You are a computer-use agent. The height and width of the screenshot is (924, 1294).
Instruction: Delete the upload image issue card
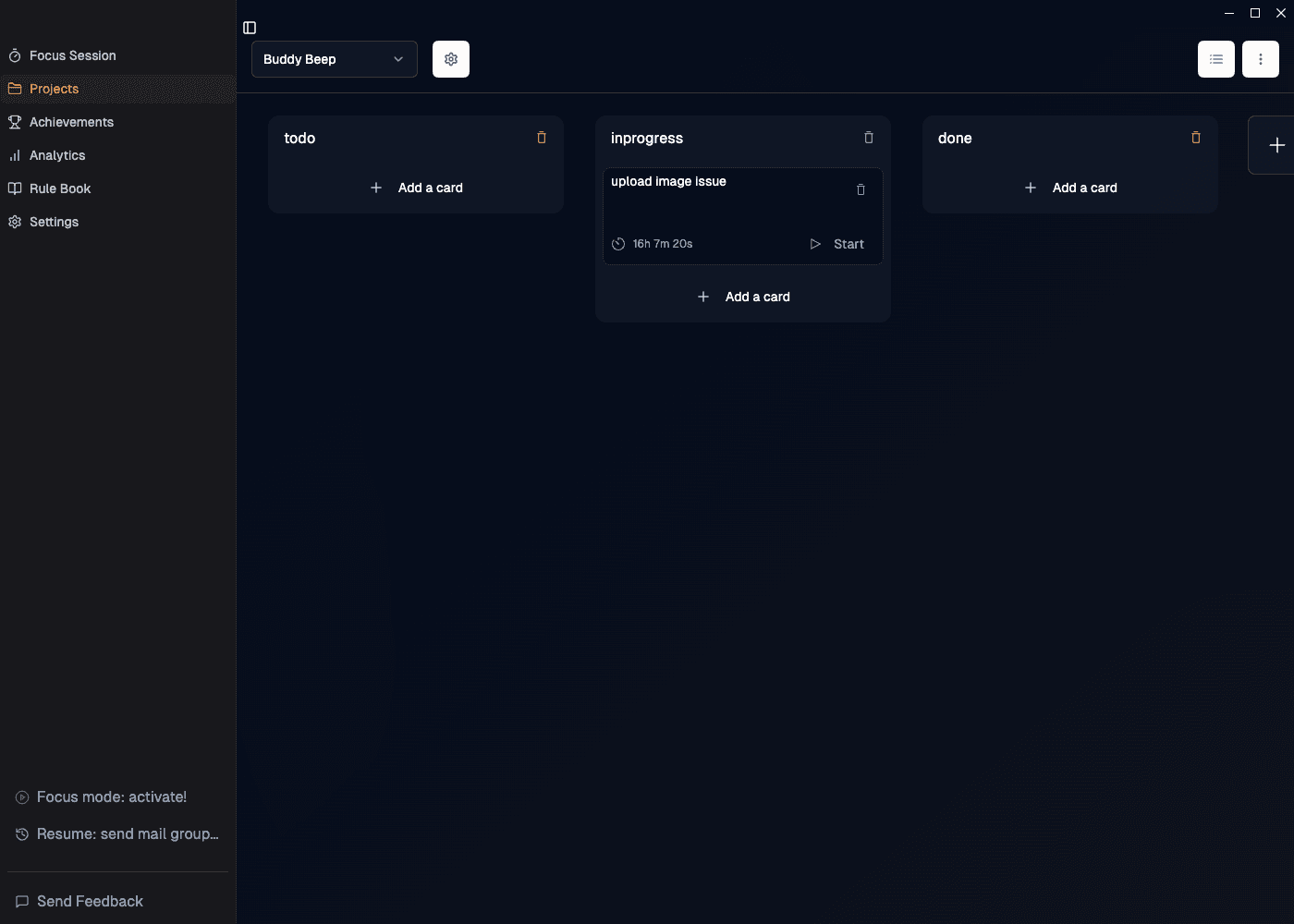[861, 189]
